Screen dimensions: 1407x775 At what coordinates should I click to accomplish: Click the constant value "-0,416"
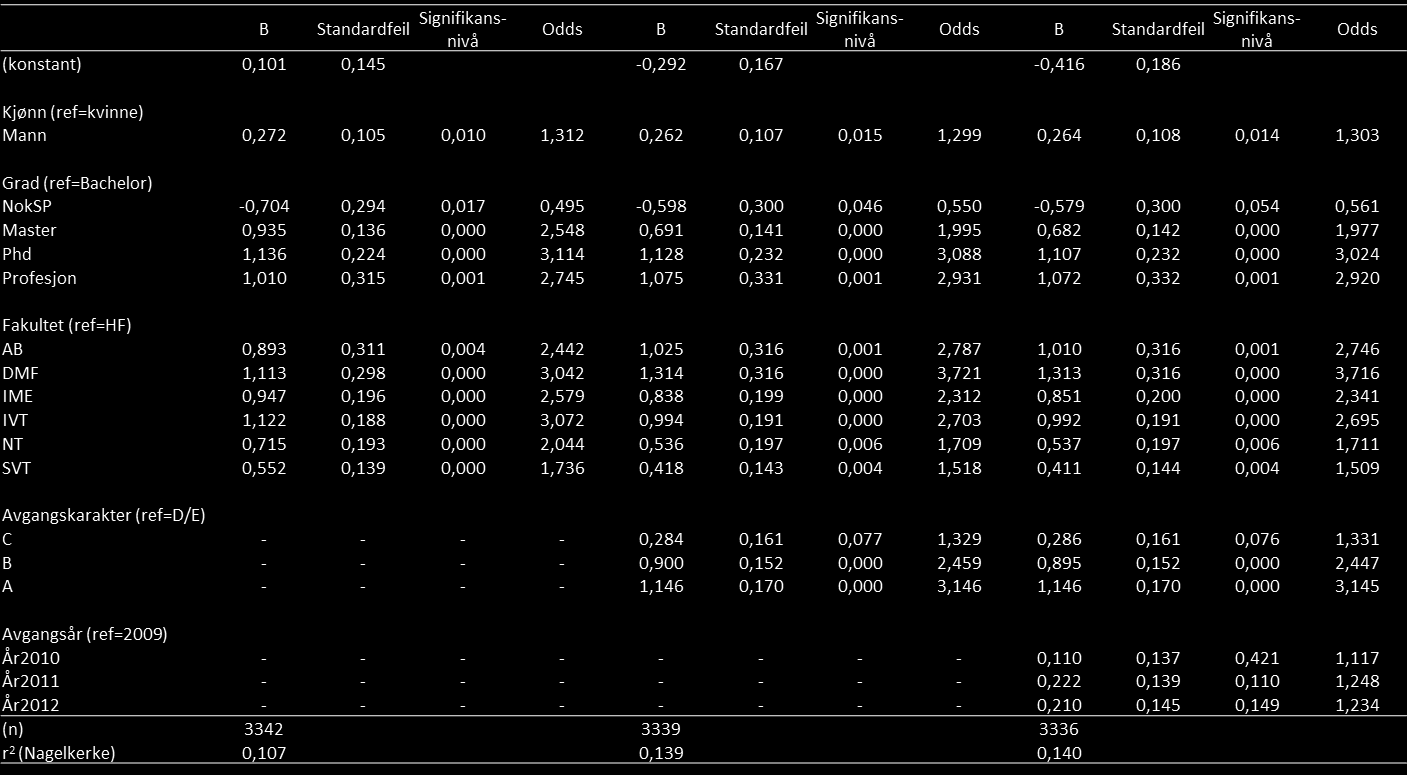[1059, 65]
